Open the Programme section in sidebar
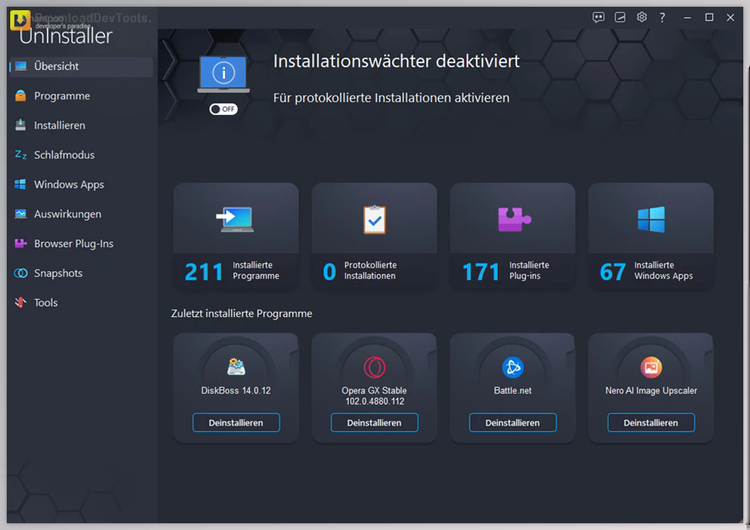 (x=62, y=96)
